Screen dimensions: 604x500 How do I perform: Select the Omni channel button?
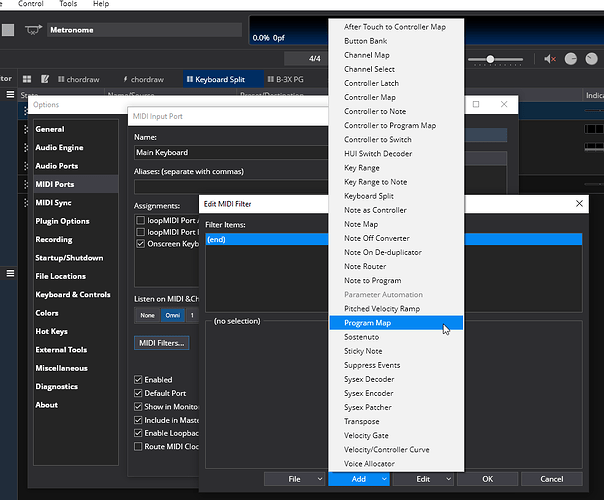tap(173, 315)
